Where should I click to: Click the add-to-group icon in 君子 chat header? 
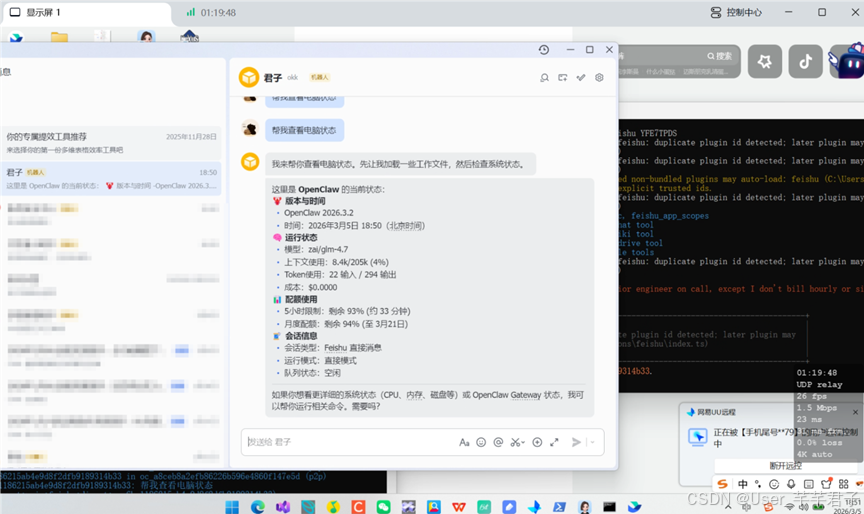point(563,78)
